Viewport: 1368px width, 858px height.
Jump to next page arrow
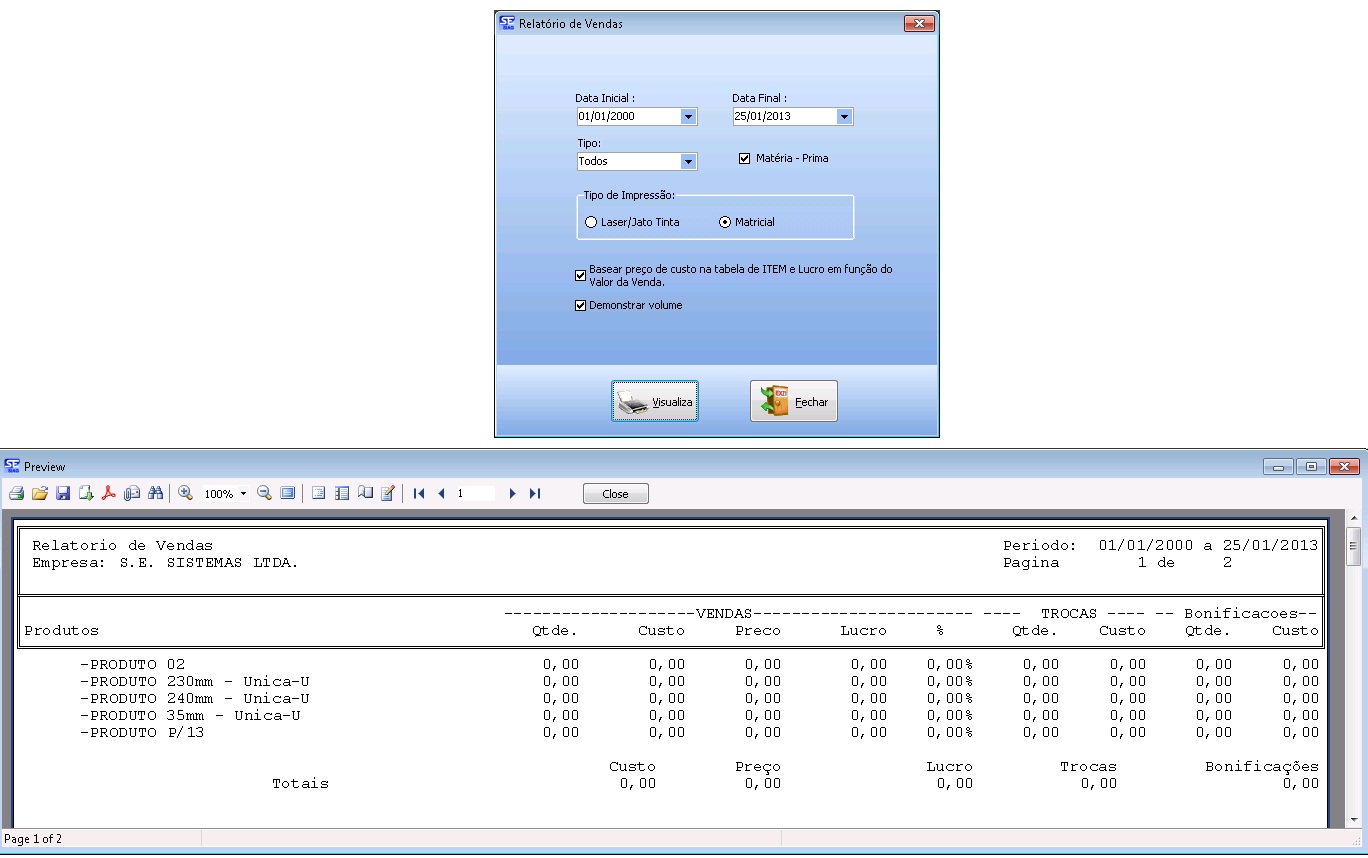pyautogui.click(x=512, y=494)
